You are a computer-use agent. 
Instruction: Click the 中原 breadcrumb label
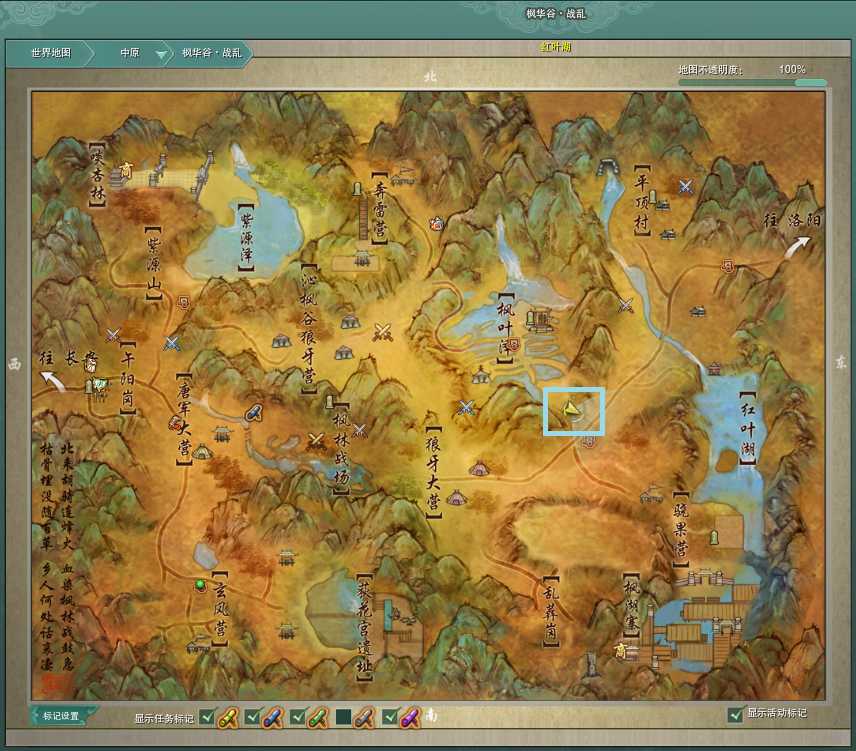pos(130,53)
